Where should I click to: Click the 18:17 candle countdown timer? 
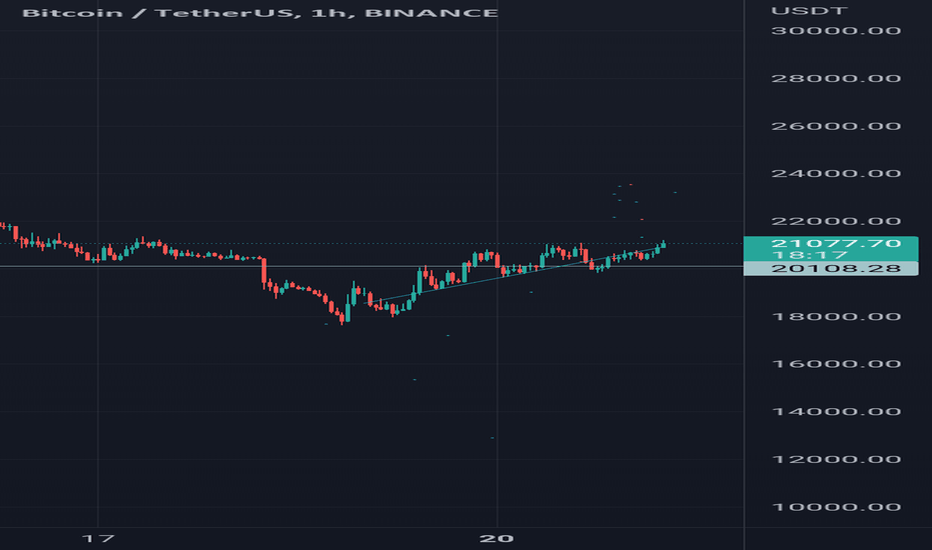[x=809, y=255]
